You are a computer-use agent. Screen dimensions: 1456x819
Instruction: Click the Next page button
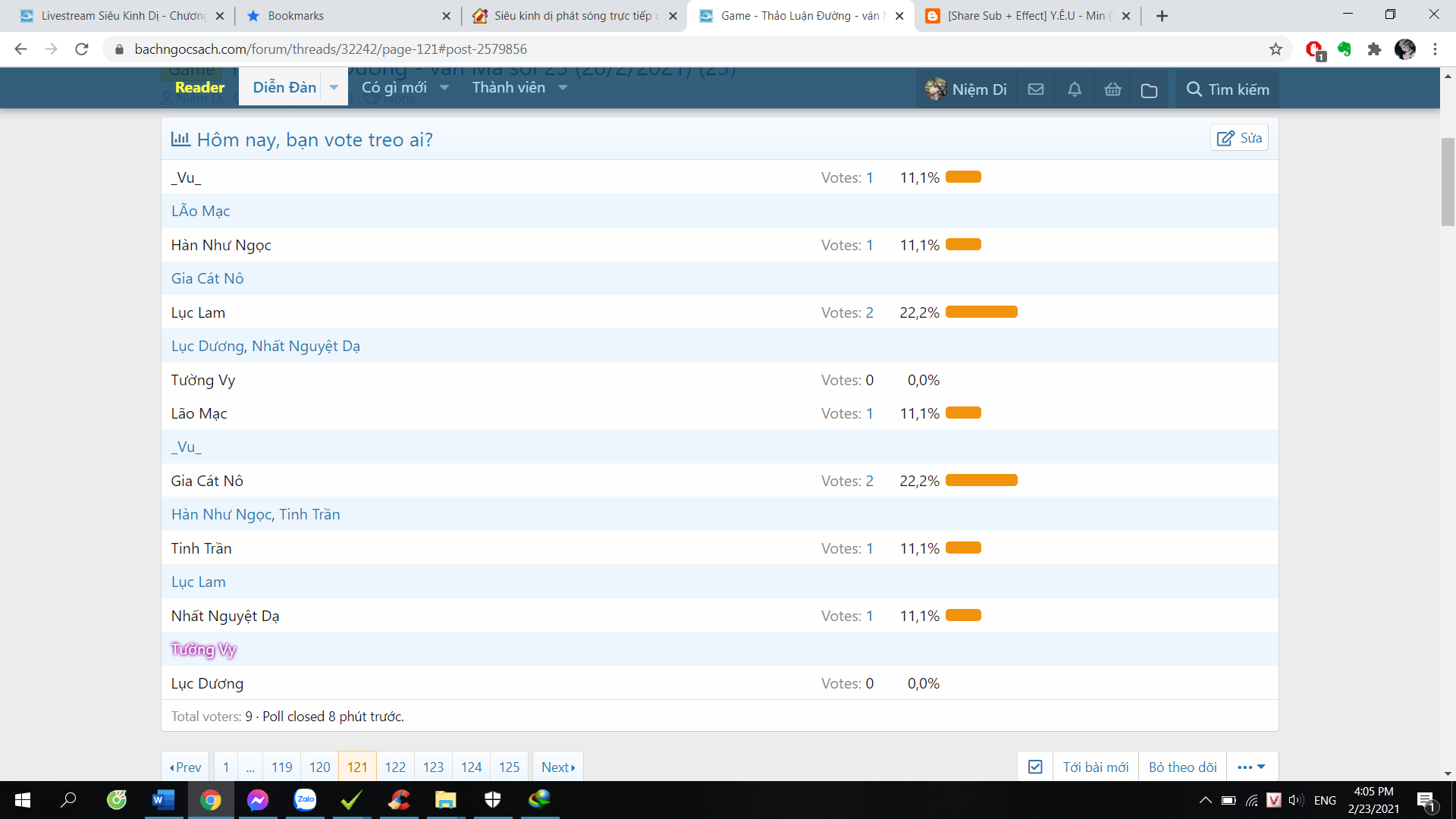click(x=557, y=767)
